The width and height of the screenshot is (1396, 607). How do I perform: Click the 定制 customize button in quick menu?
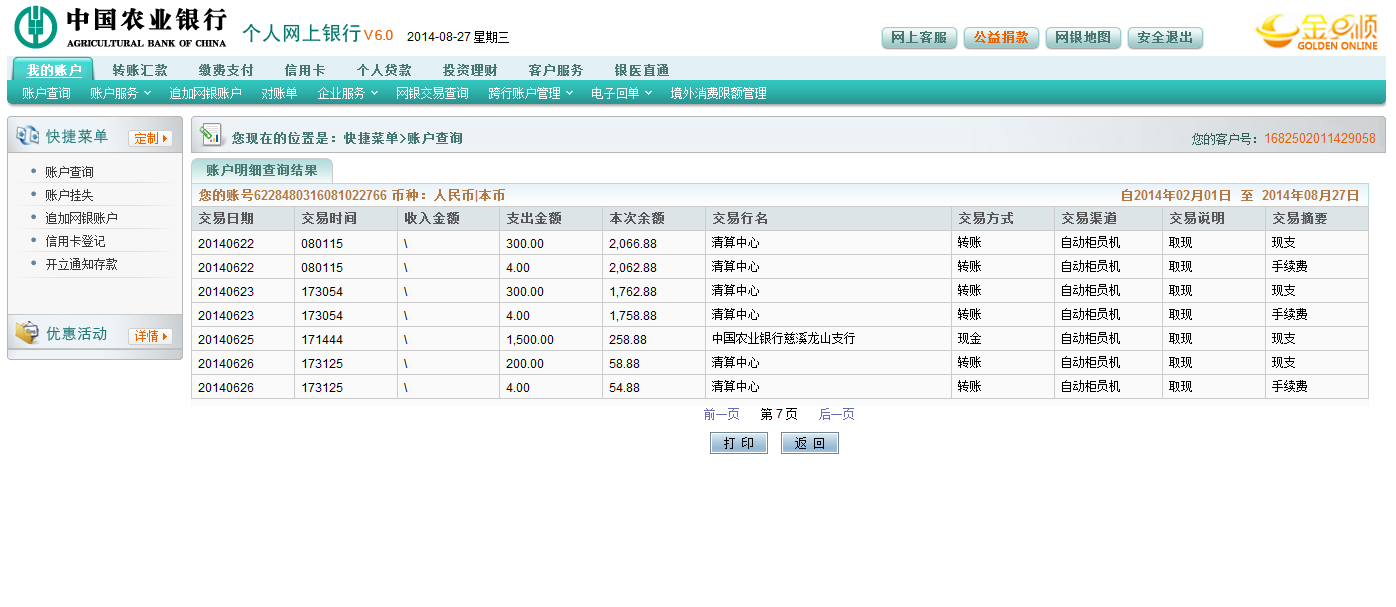[150, 138]
